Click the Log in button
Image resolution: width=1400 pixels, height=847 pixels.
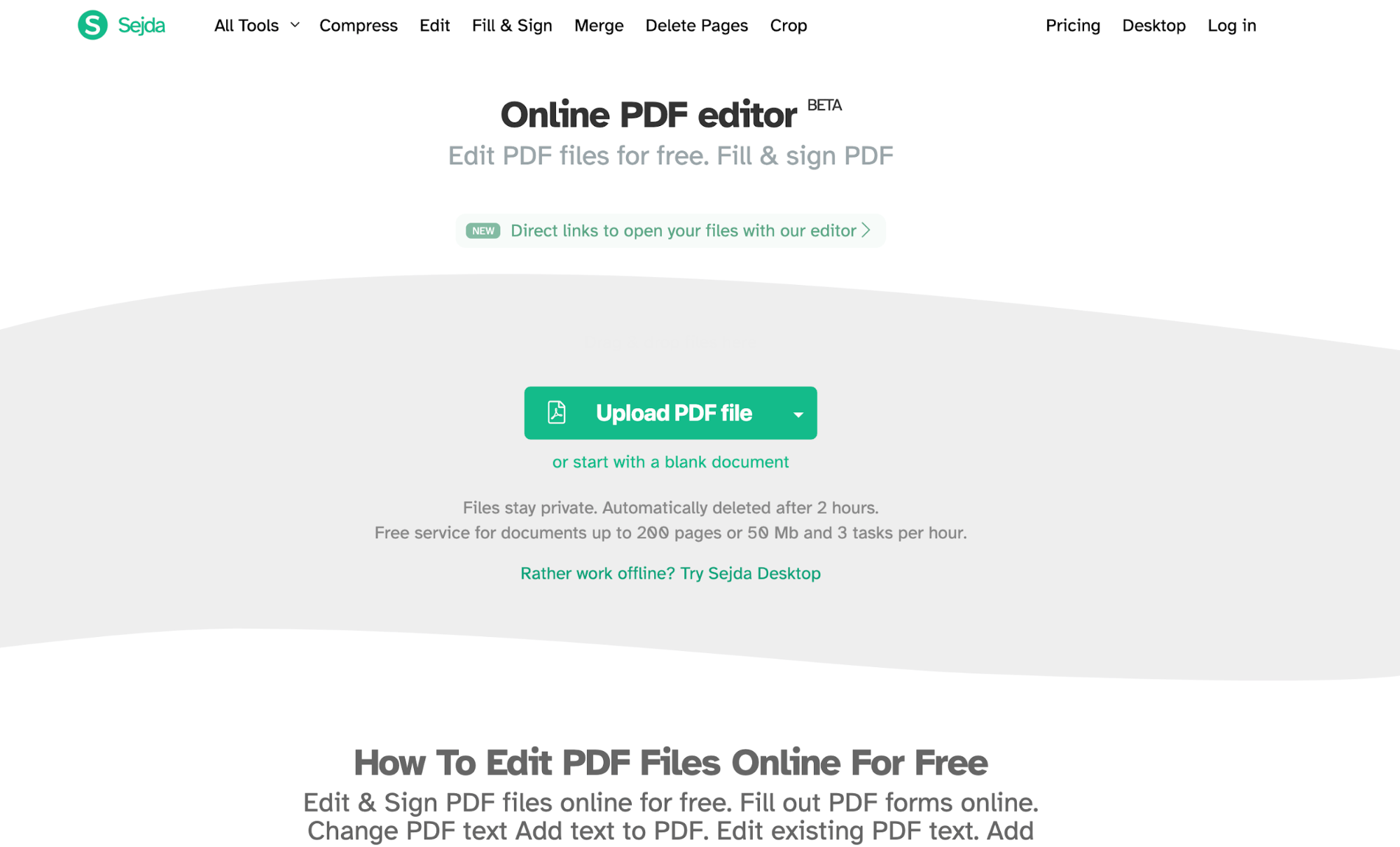pyautogui.click(x=1232, y=26)
